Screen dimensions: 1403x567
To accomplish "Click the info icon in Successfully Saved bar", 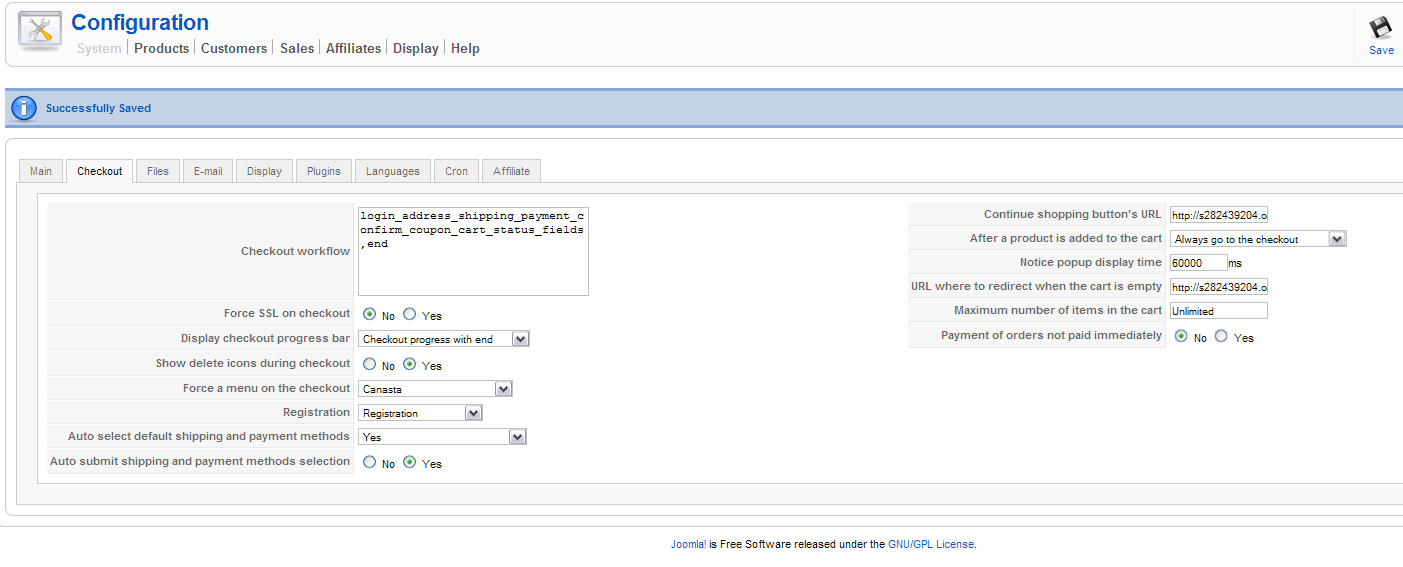I will click(24, 108).
